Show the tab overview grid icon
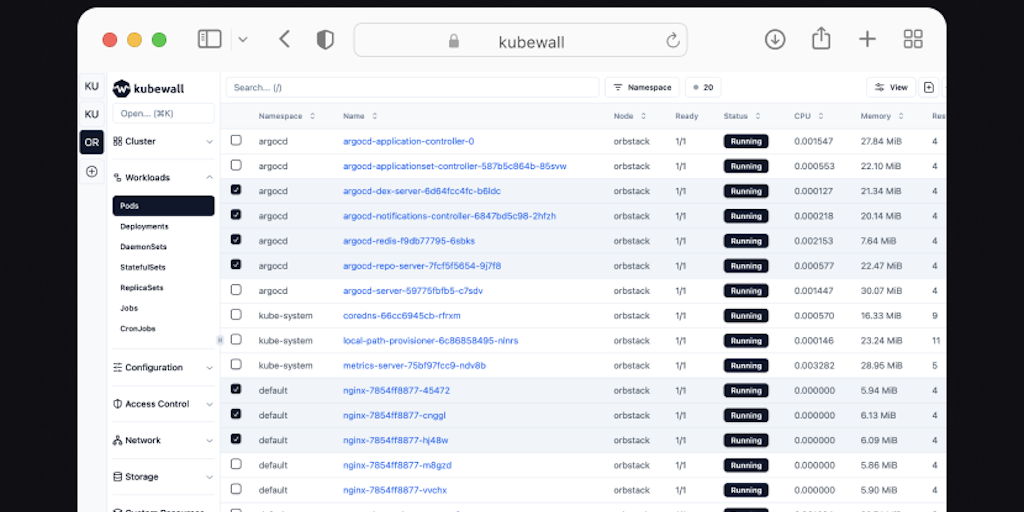The width and height of the screenshot is (1024, 512). pyautogui.click(x=913, y=39)
